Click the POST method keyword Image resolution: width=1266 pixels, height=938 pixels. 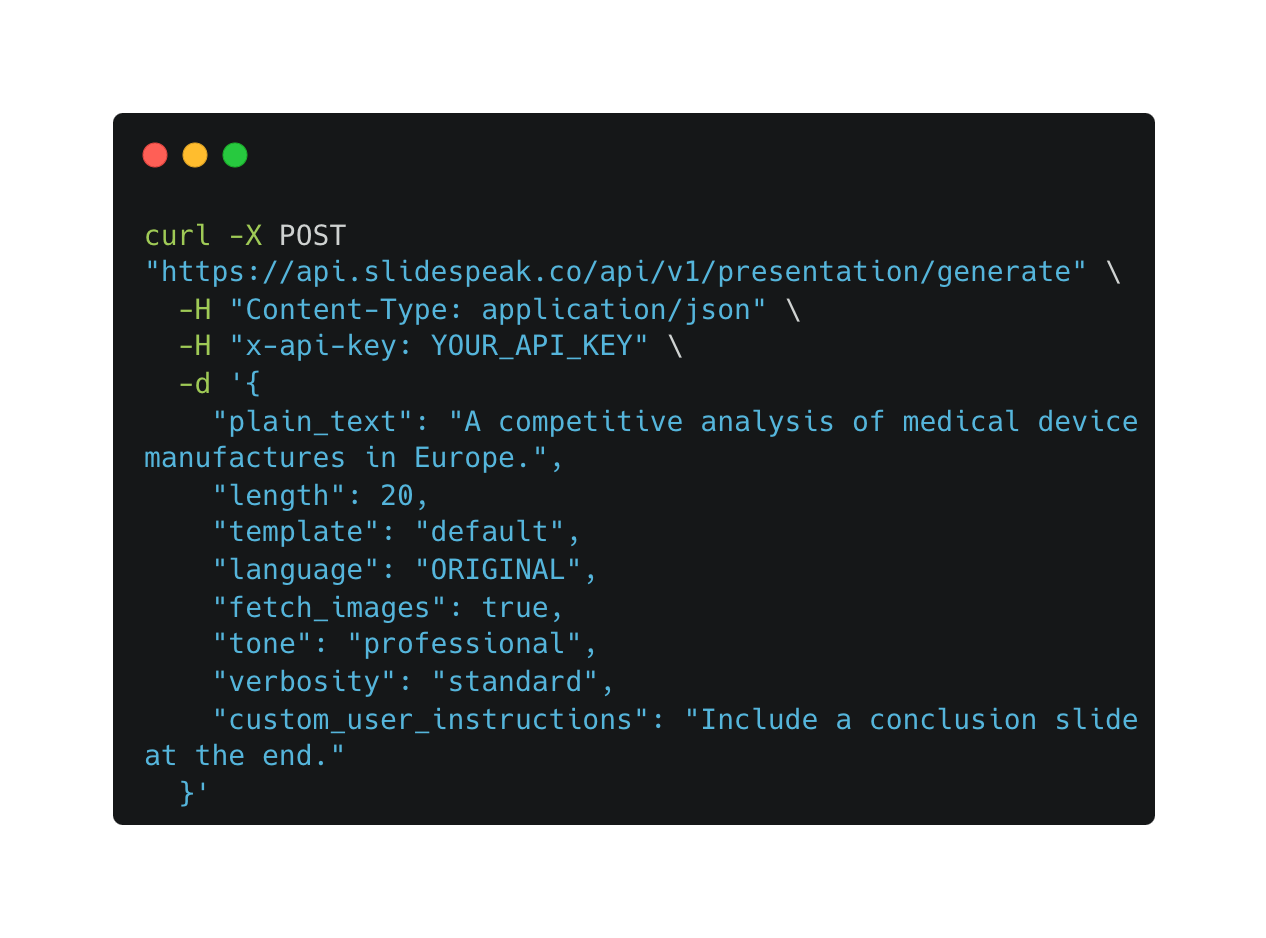click(x=312, y=236)
